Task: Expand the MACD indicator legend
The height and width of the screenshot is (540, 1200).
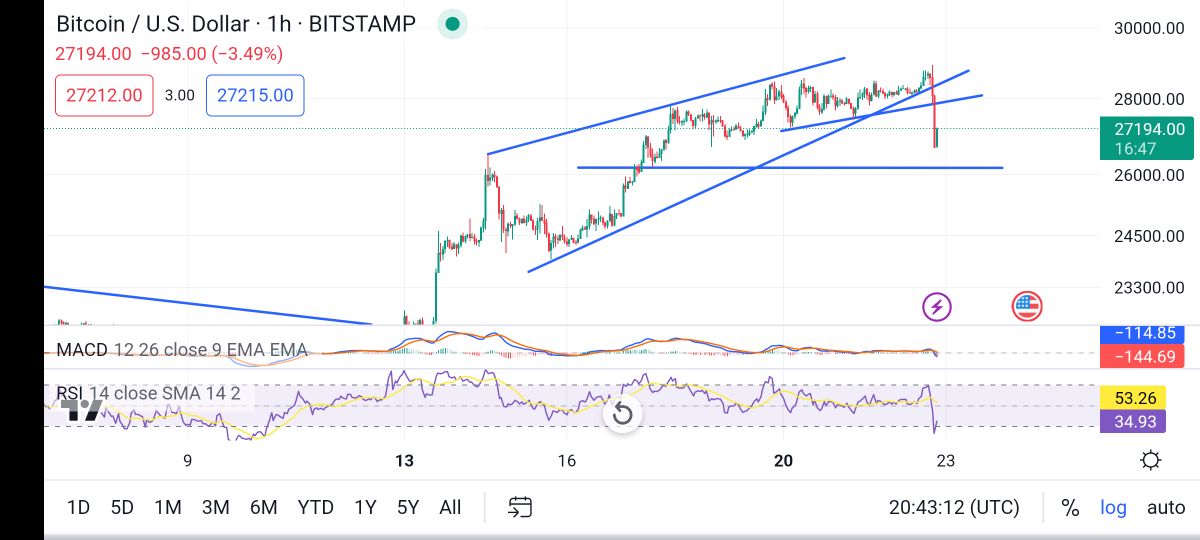Action: tap(181, 350)
